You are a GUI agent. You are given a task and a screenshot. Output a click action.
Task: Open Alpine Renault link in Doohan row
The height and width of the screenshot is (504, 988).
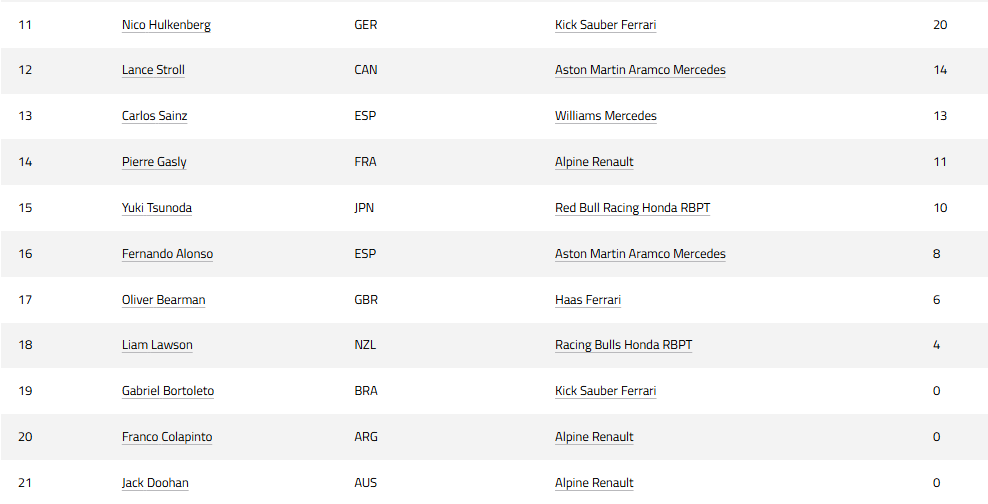[x=594, y=483]
